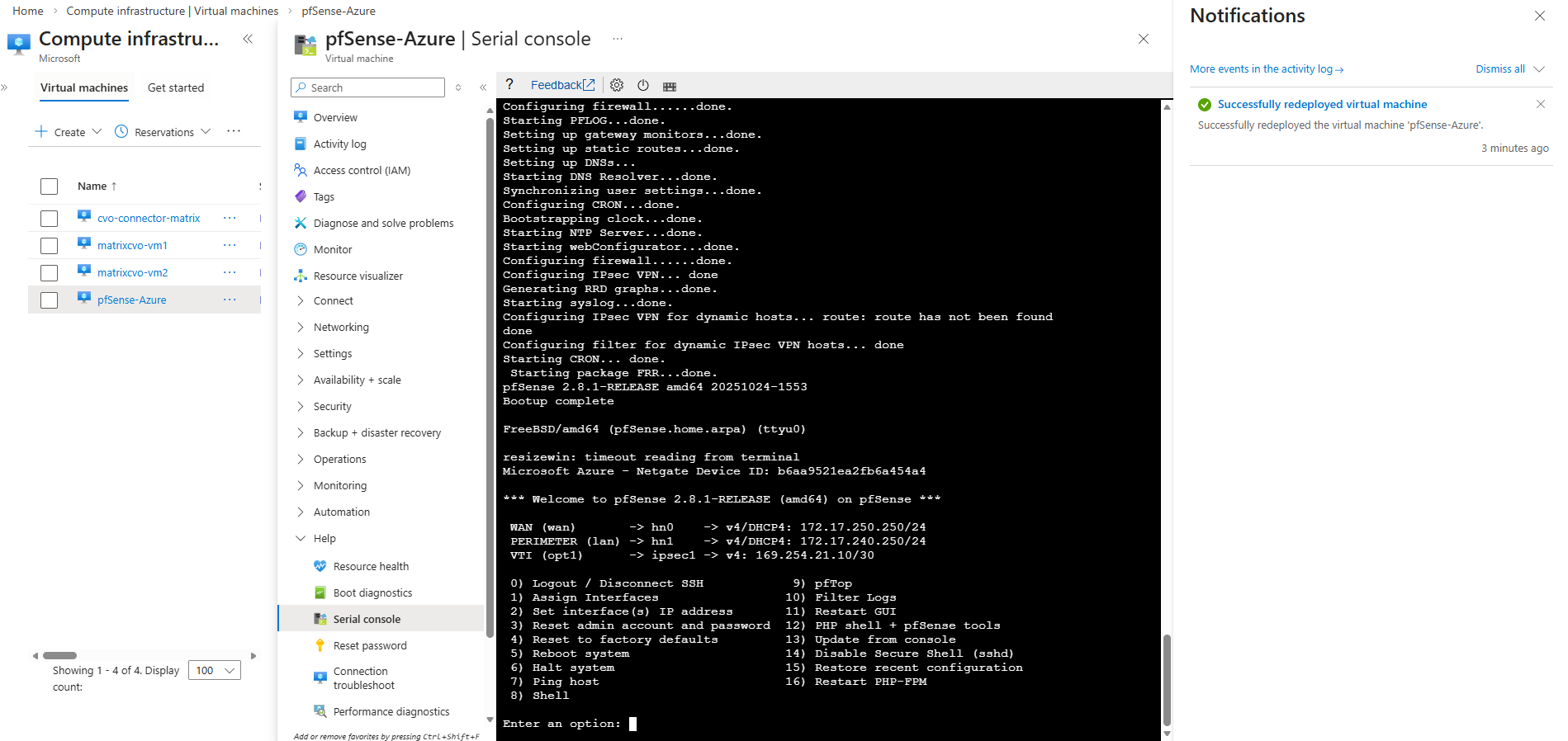Click the VM list horizontal scrollbar
Screen dimensions: 1568x741
pyautogui.click(x=59, y=656)
